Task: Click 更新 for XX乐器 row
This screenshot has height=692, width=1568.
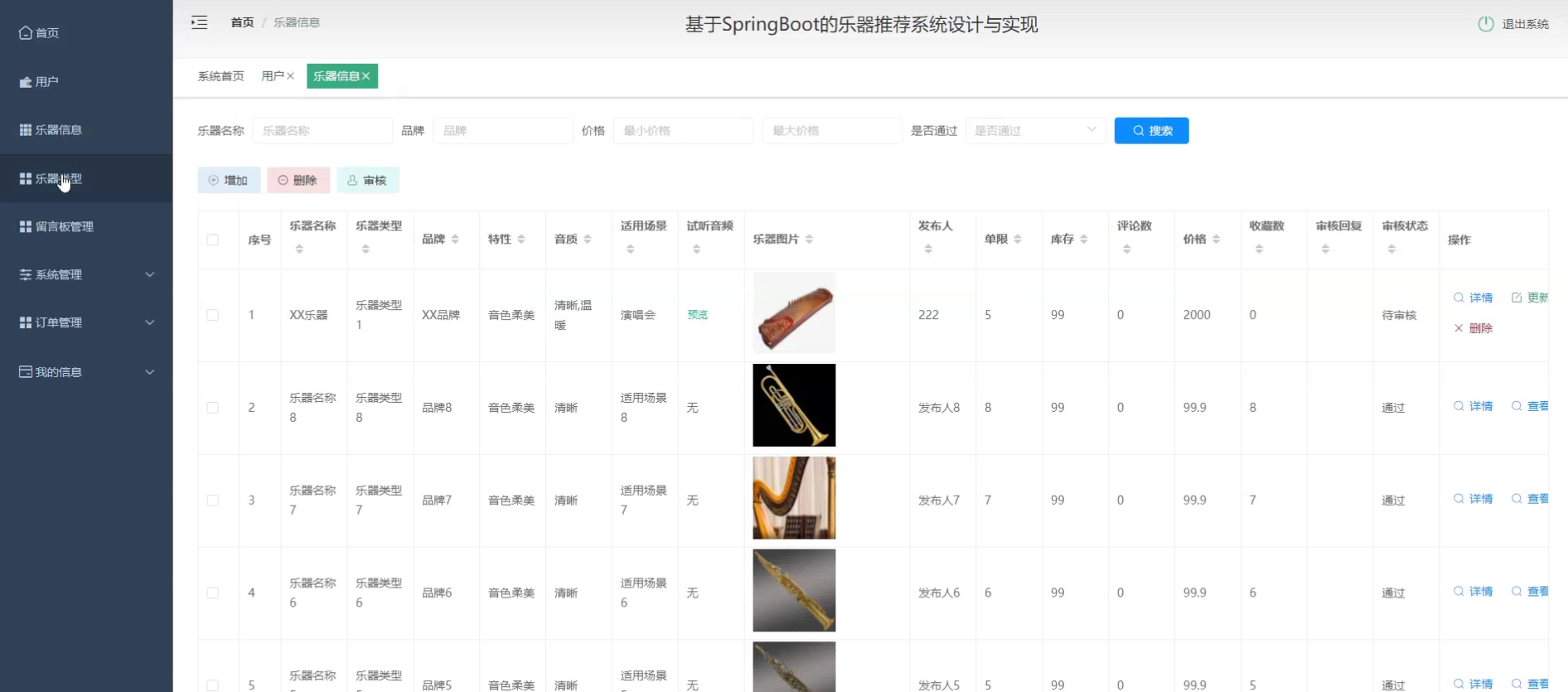Action: click(1530, 298)
